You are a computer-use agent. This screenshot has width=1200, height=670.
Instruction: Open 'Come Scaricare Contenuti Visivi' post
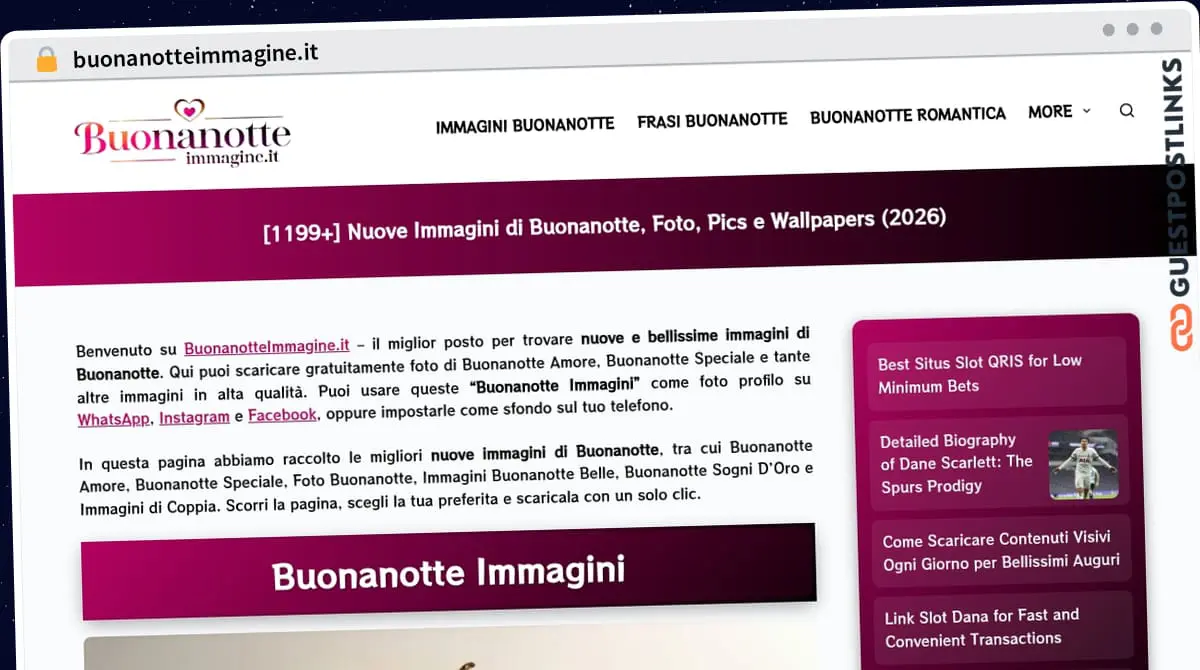(x=1001, y=550)
